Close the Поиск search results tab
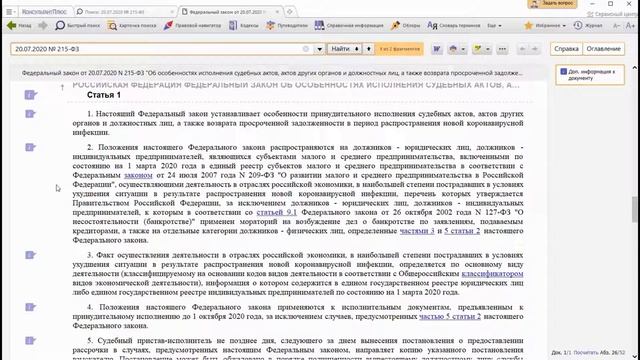 (x=172, y=12)
